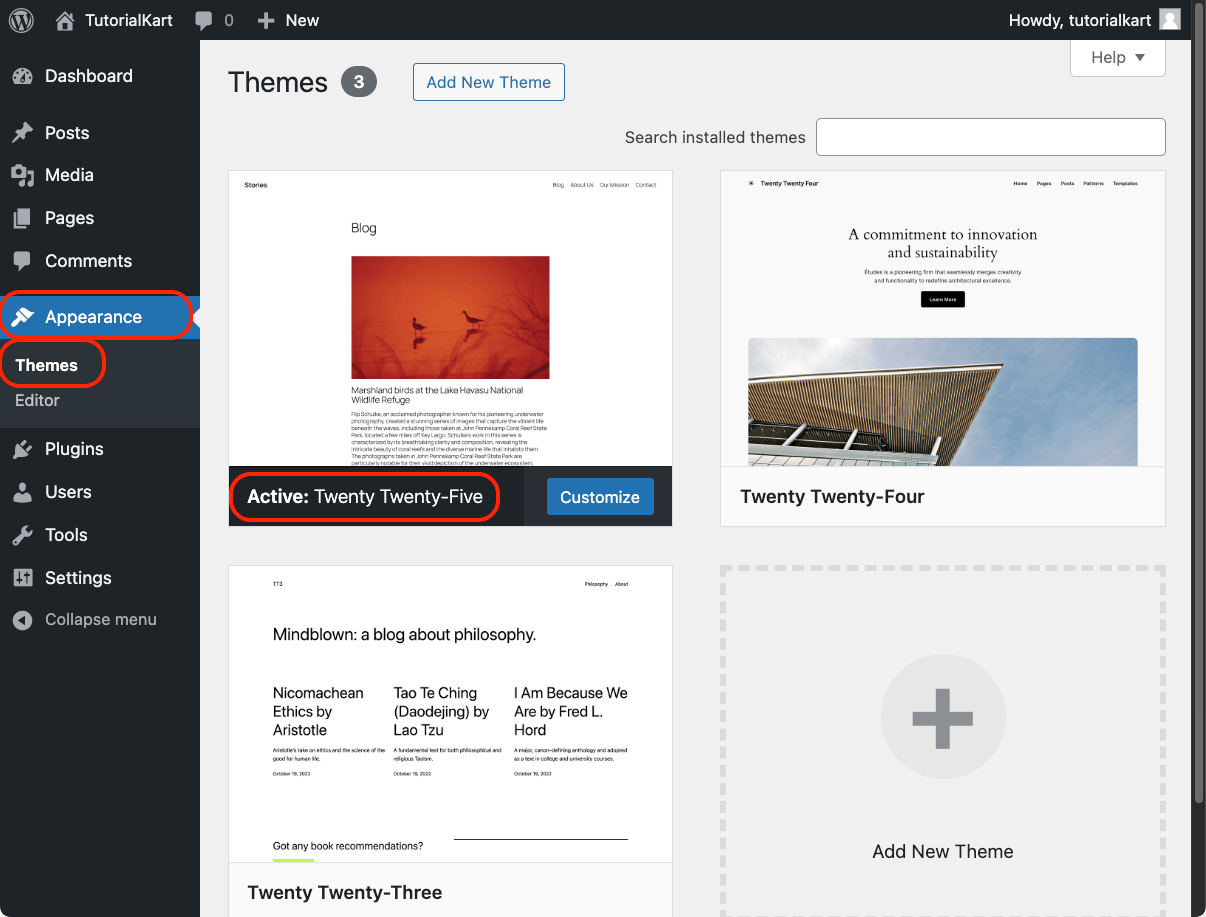Open the Users menu
The height and width of the screenshot is (917, 1206).
tap(100, 492)
